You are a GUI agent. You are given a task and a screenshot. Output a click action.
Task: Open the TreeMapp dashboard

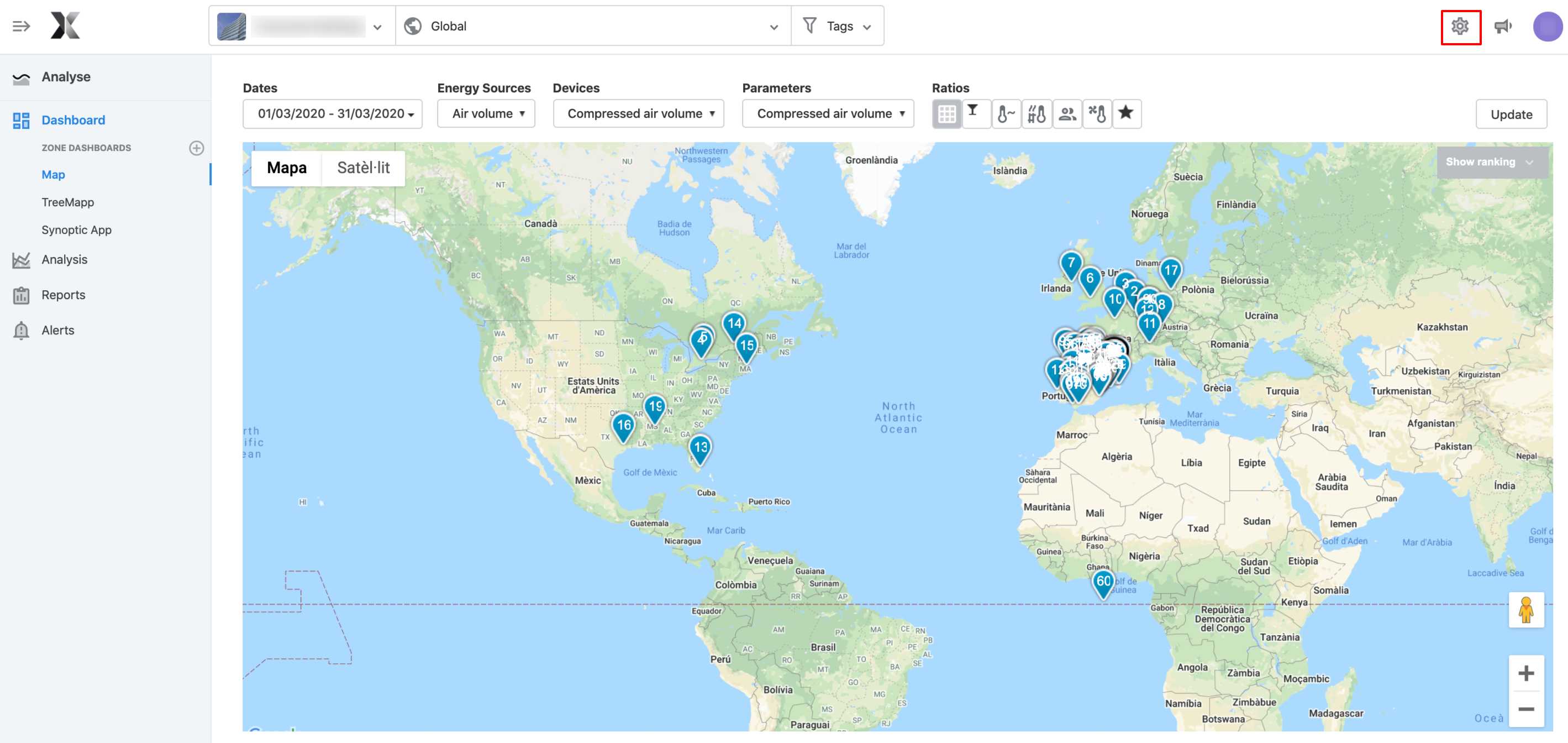coord(67,202)
